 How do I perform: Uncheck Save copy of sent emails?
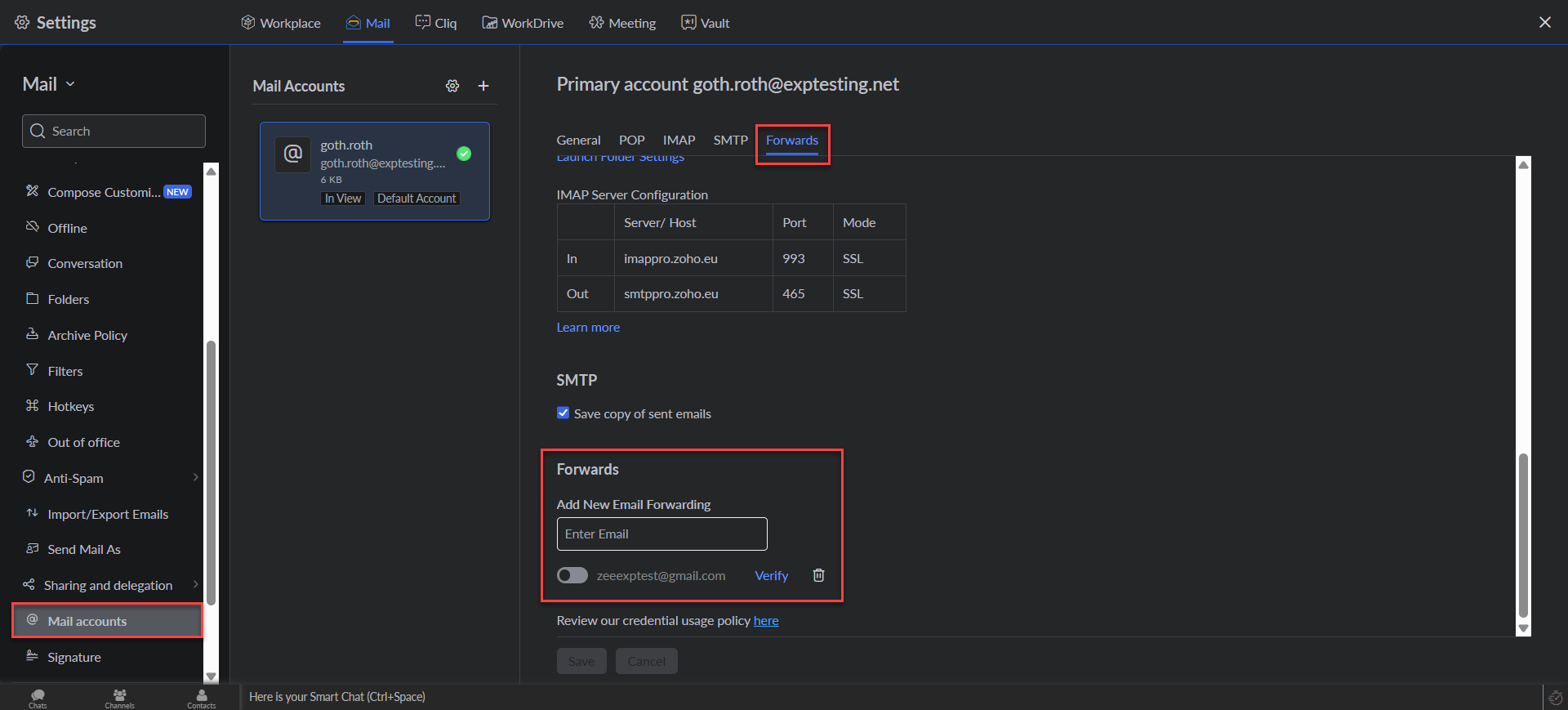pyautogui.click(x=563, y=413)
